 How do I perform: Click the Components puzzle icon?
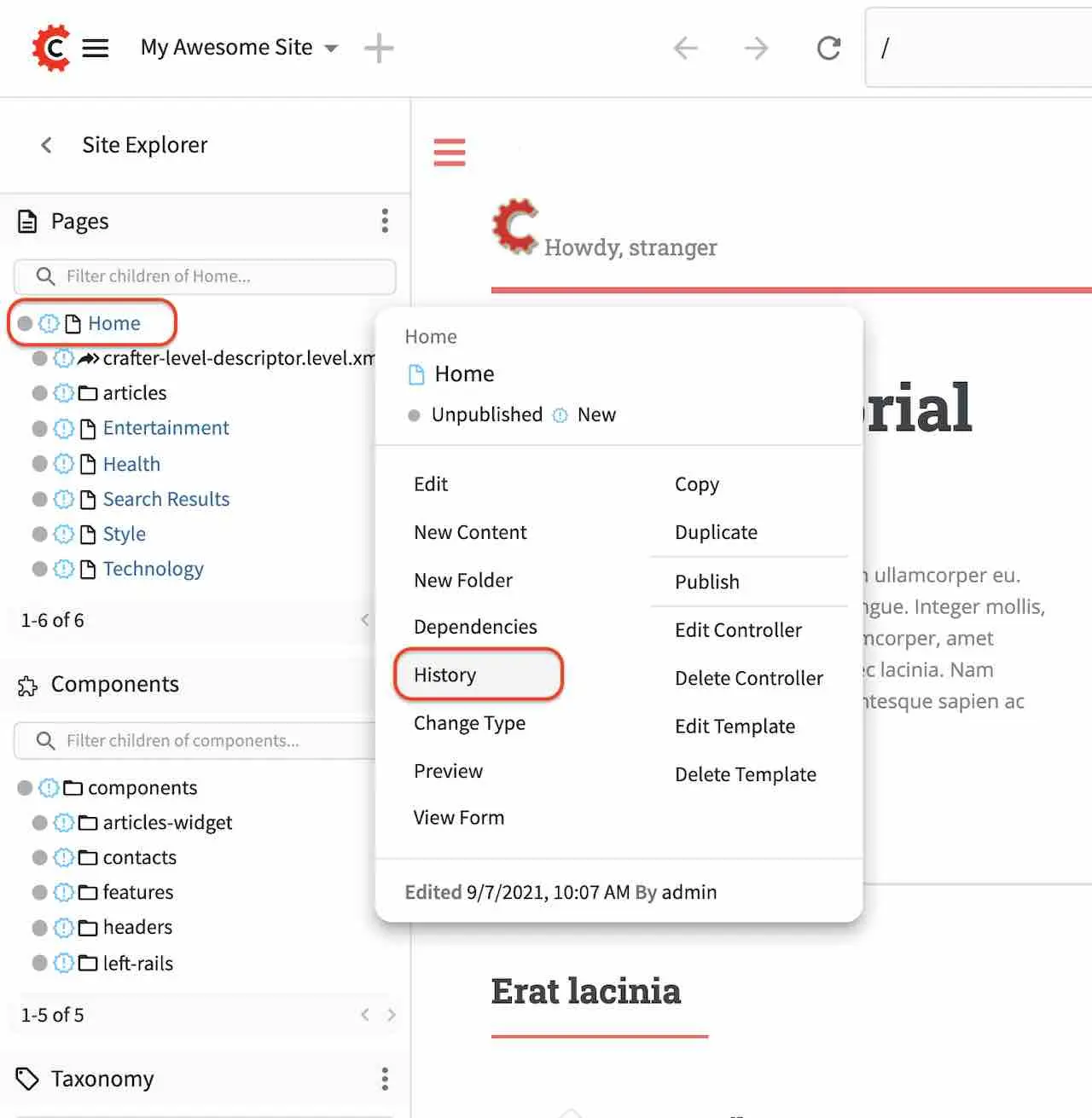[x=27, y=685]
